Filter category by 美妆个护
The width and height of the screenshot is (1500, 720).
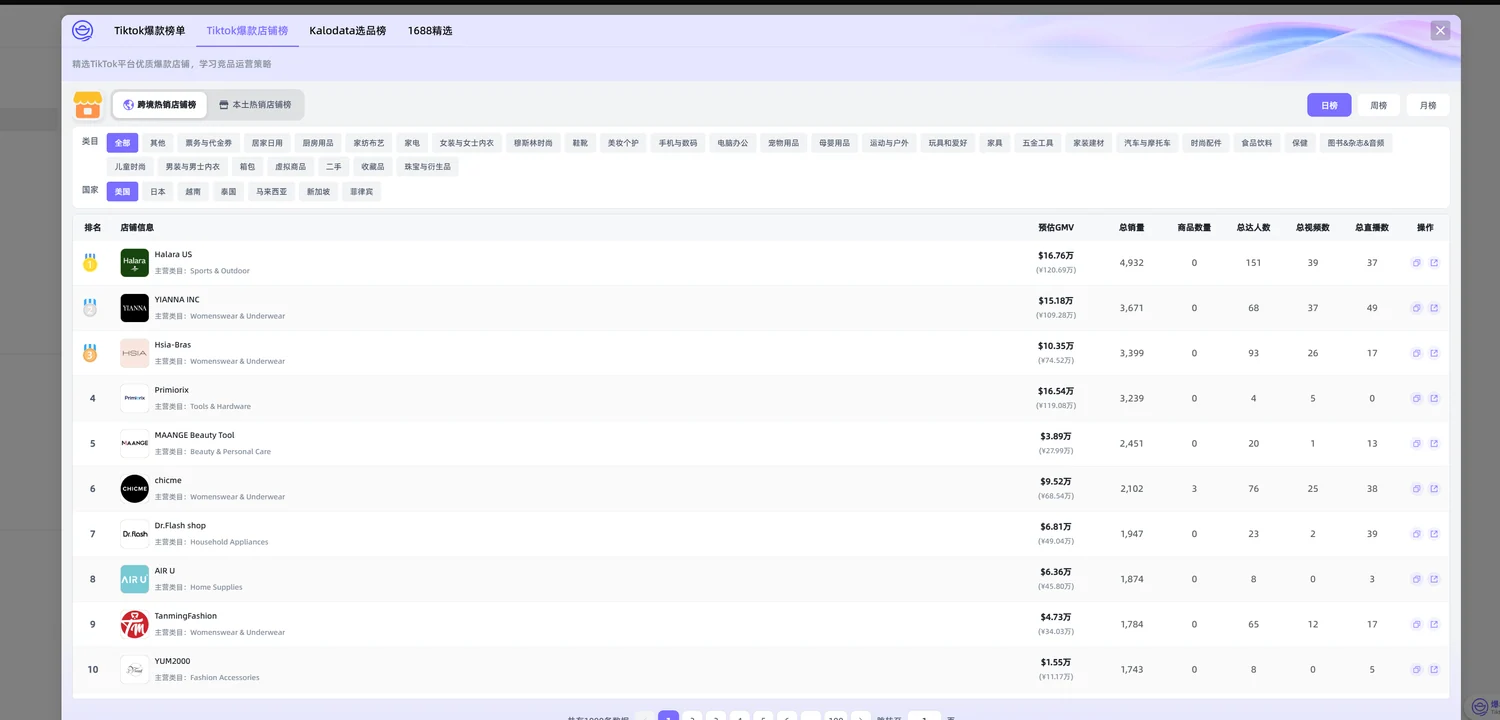click(623, 143)
